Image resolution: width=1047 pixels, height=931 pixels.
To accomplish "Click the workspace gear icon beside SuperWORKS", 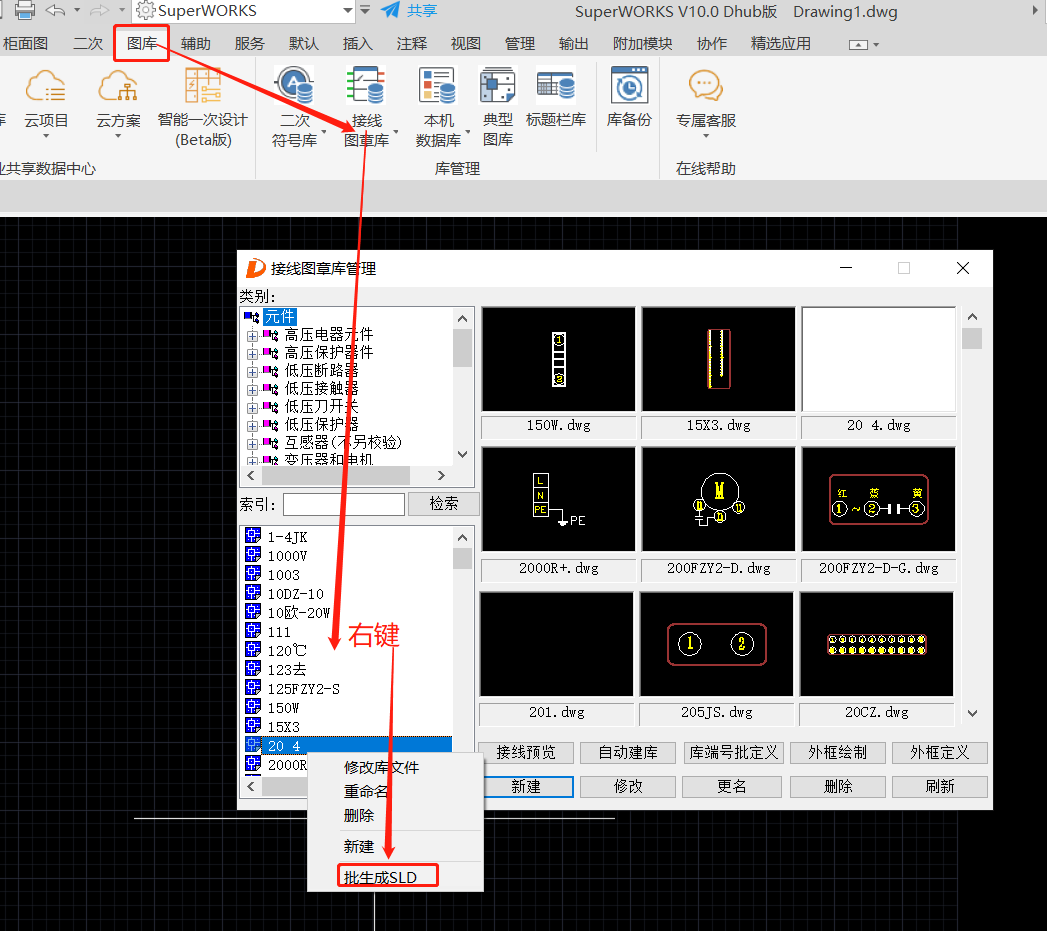I will click(146, 10).
